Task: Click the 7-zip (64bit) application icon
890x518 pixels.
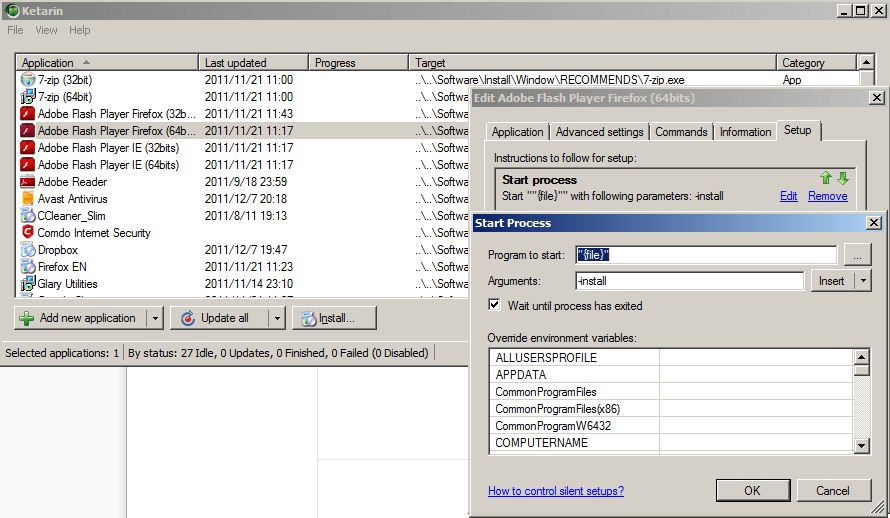Action: pos(28,96)
